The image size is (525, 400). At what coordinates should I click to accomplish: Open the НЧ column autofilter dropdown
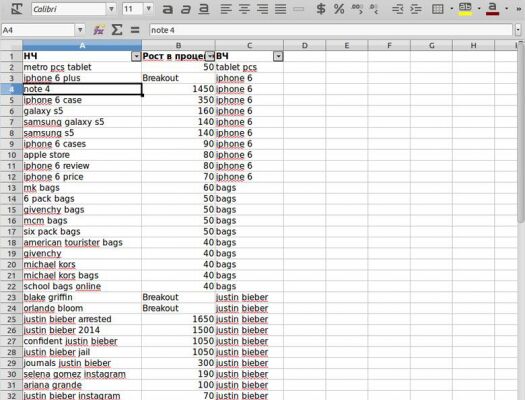(136, 57)
